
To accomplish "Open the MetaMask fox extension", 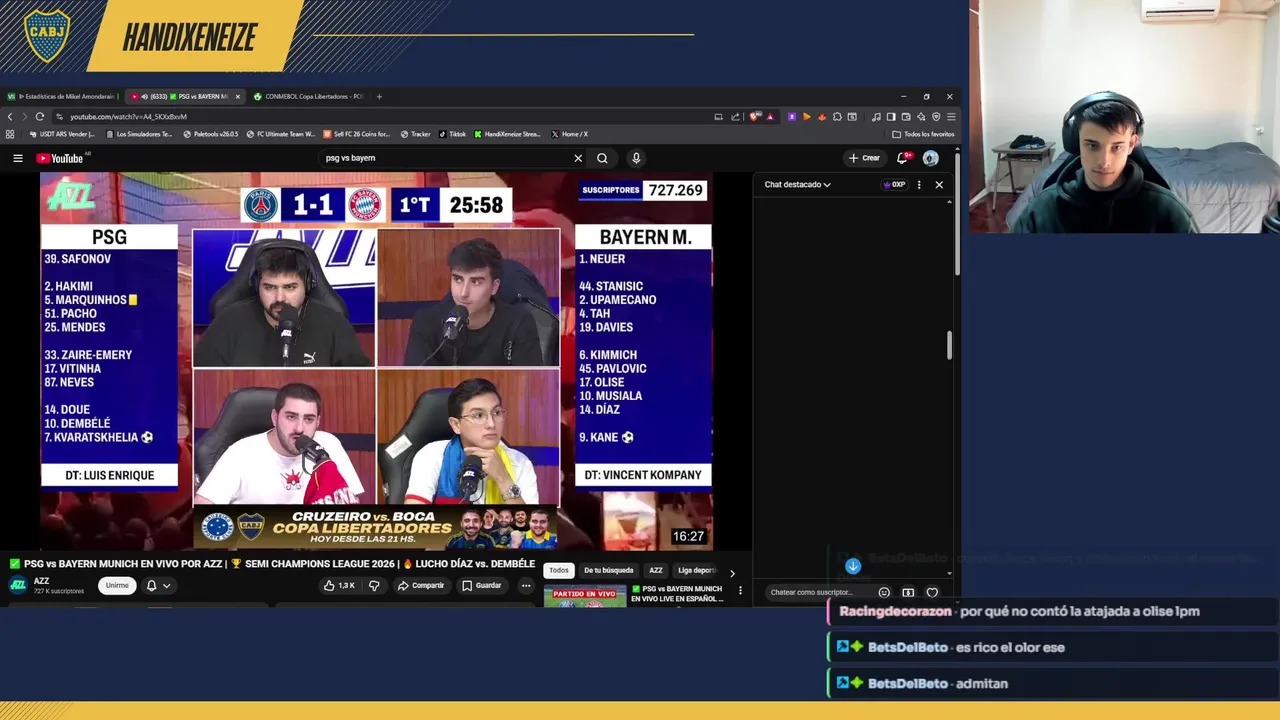I will tap(822, 117).
